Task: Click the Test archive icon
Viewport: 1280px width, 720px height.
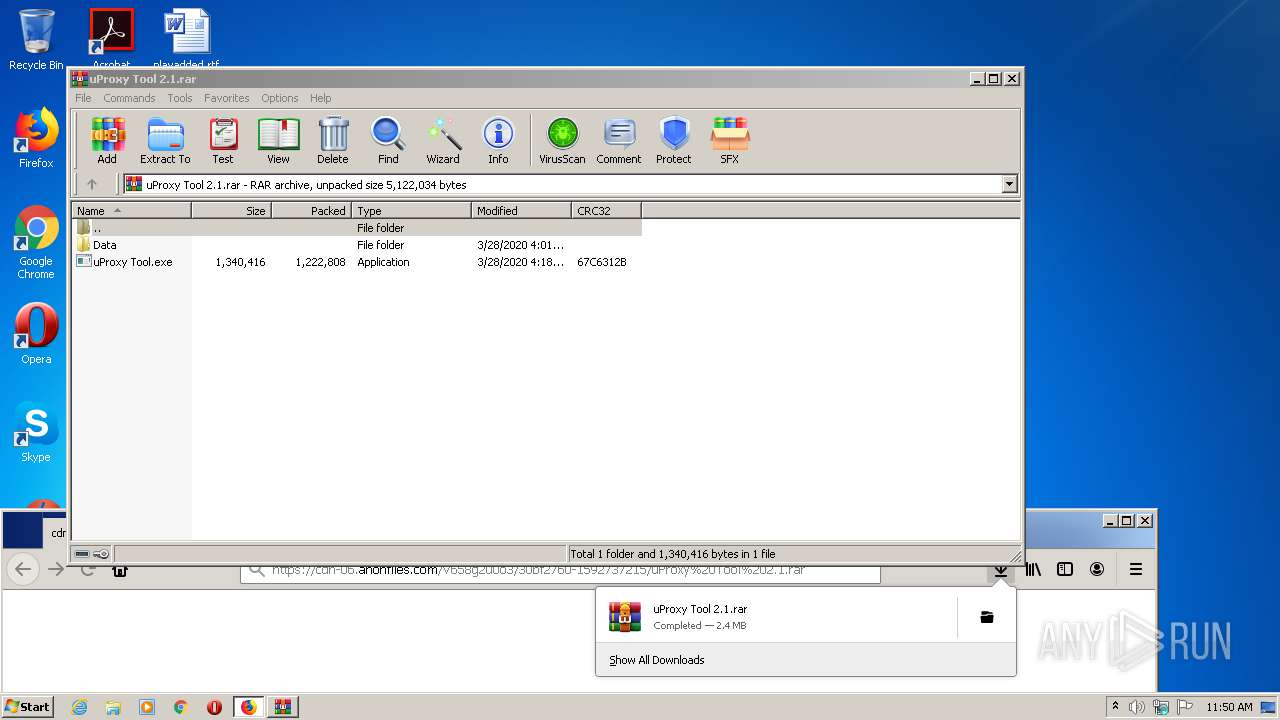Action: (x=223, y=141)
